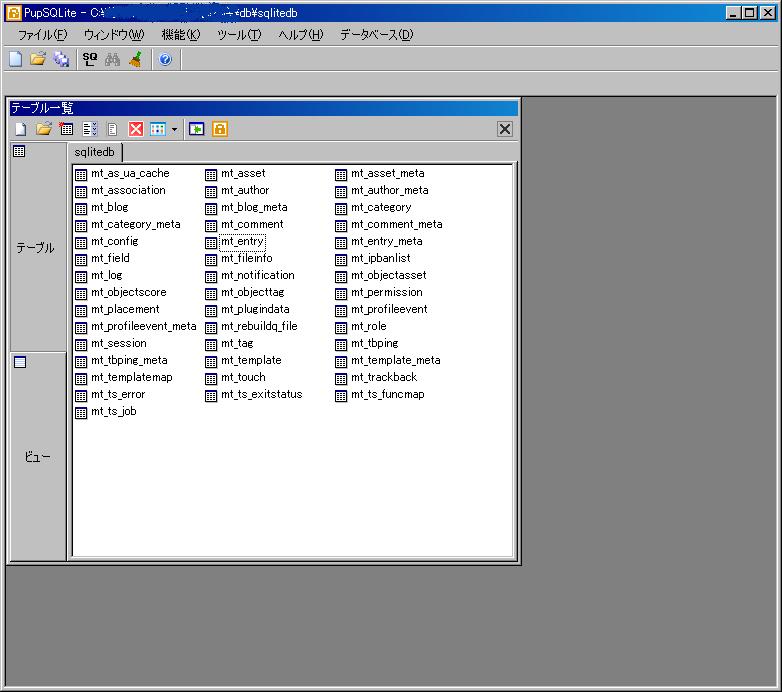Open the ヘルプ(H) menu
This screenshot has width=782, height=692.
tap(301, 35)
